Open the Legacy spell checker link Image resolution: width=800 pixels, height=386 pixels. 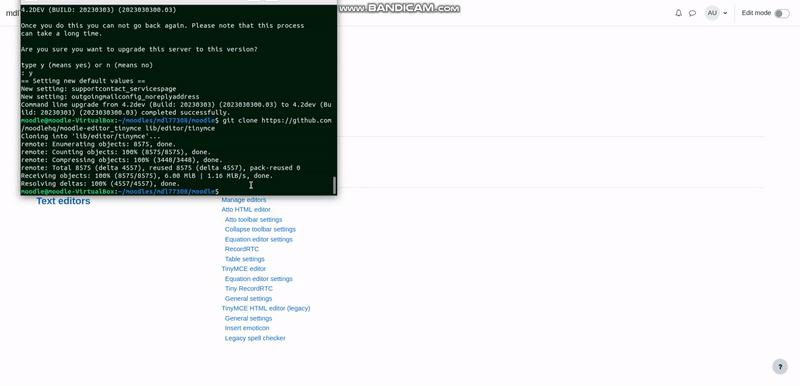[255, 338]
